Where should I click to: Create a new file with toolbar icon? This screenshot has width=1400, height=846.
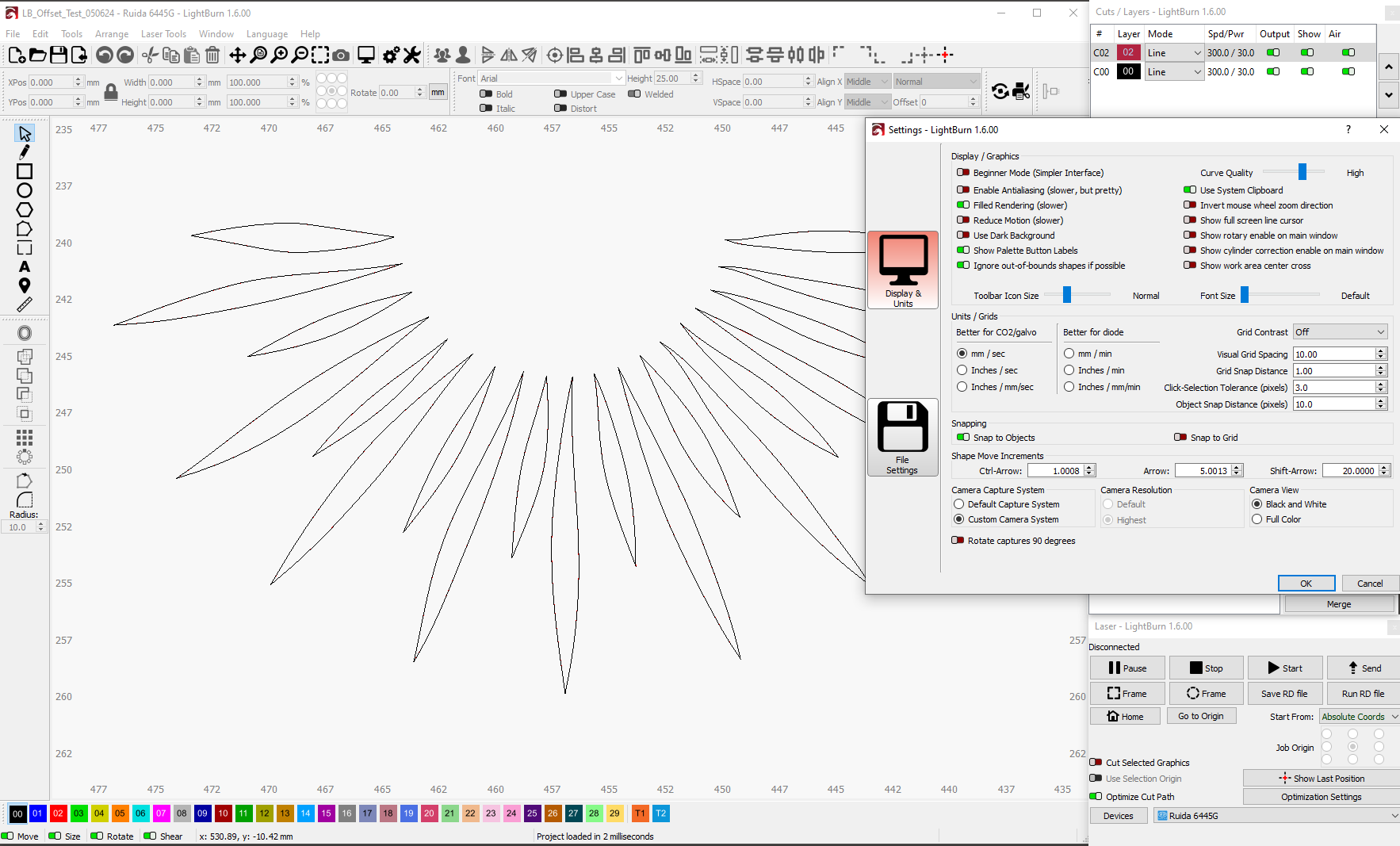(16, 55)
